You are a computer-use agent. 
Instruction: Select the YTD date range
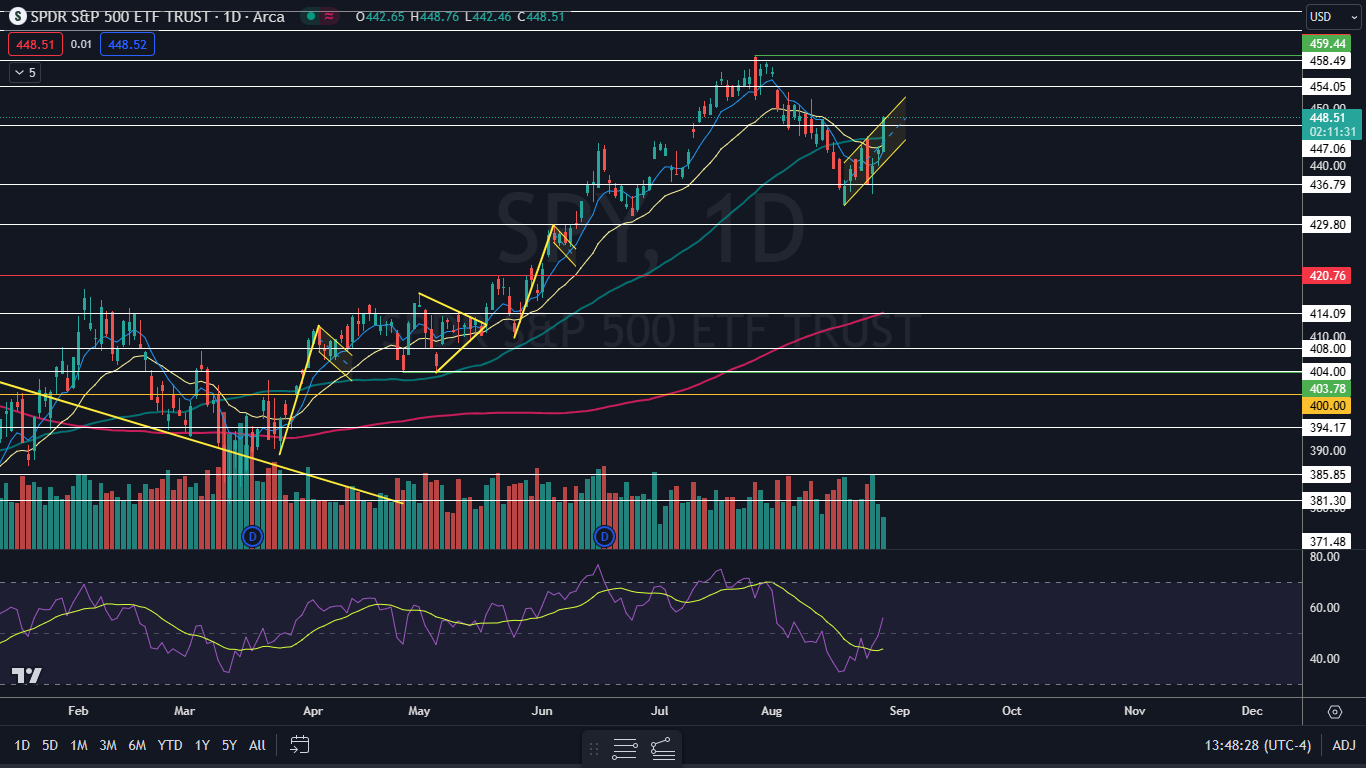point(170,745)
